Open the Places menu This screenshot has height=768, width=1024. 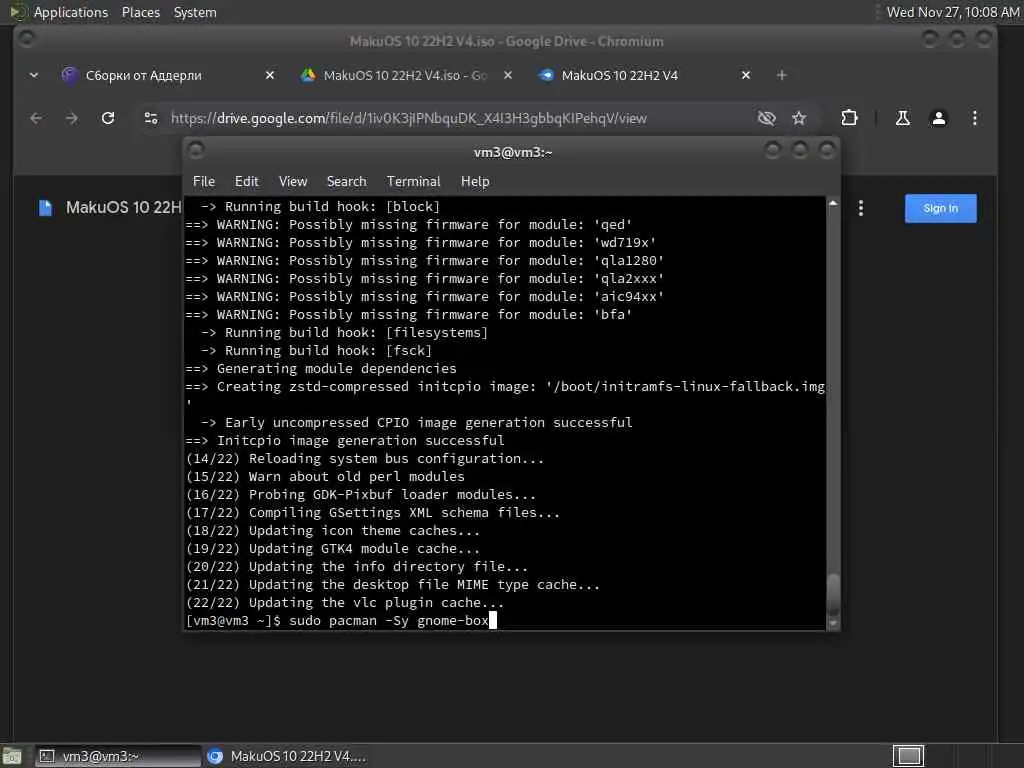coord(140,12)
